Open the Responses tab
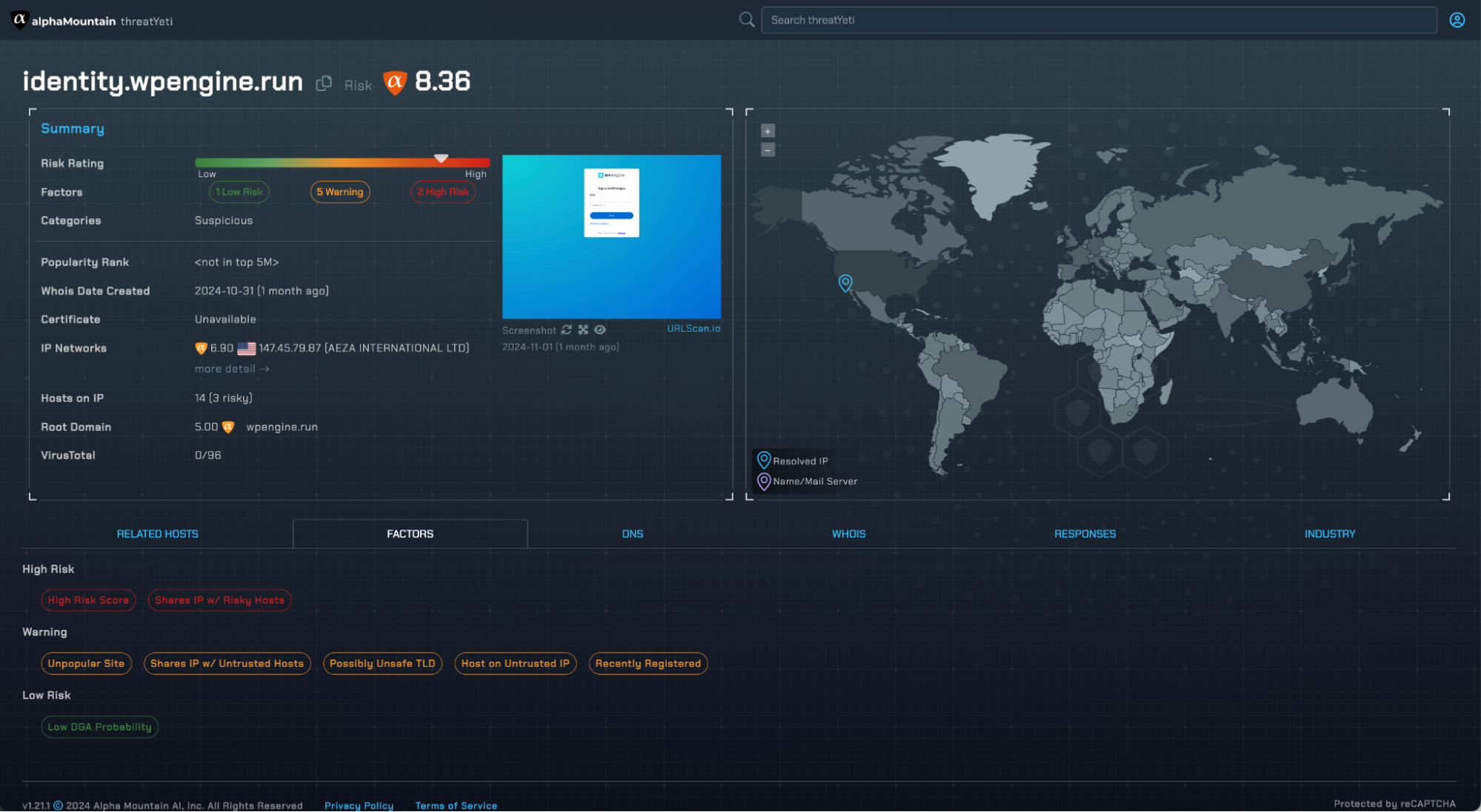This screenshot has height=812, width=1481. point(1085,533)
